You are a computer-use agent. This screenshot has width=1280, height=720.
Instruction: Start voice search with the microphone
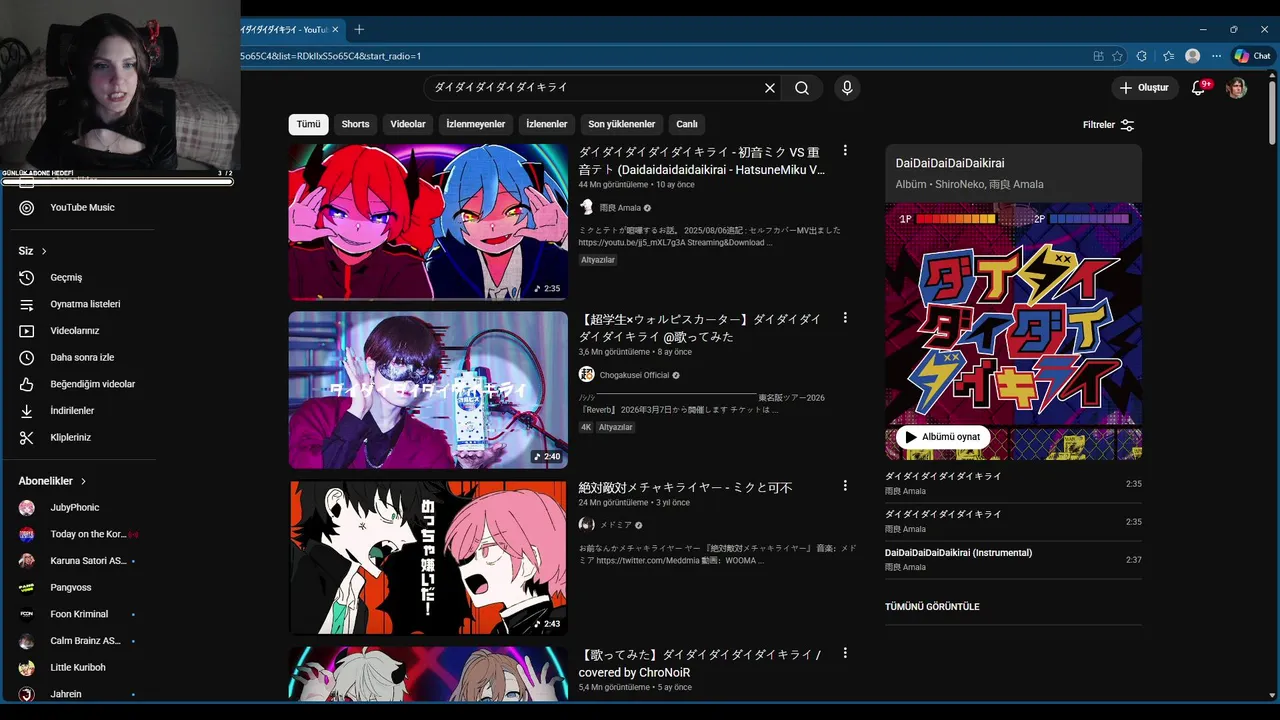click(847, 88)
